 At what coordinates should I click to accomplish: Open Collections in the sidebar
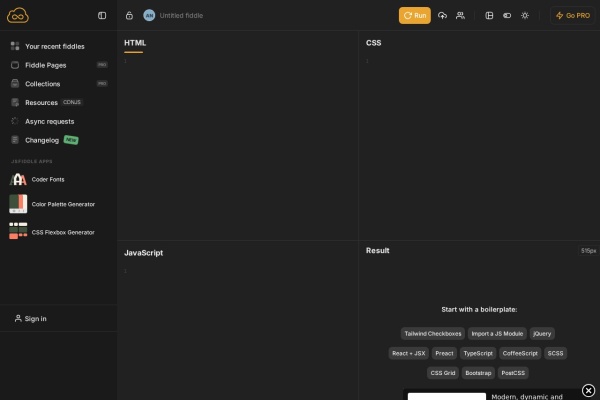42,84
